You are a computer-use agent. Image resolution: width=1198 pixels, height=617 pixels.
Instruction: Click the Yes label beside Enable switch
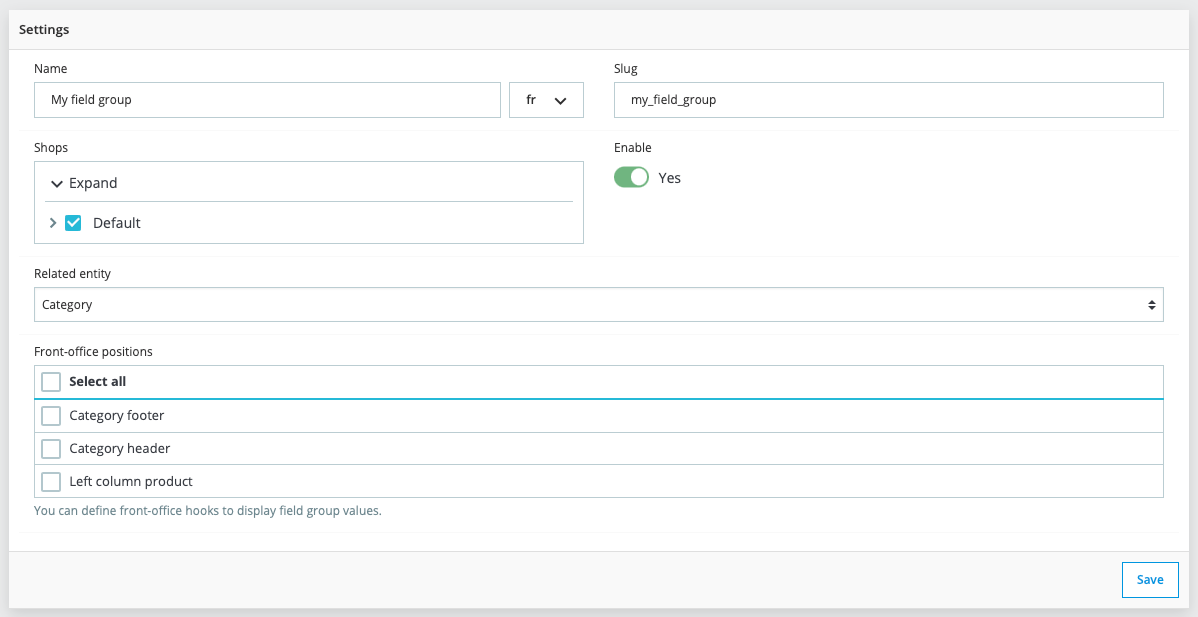669,178
